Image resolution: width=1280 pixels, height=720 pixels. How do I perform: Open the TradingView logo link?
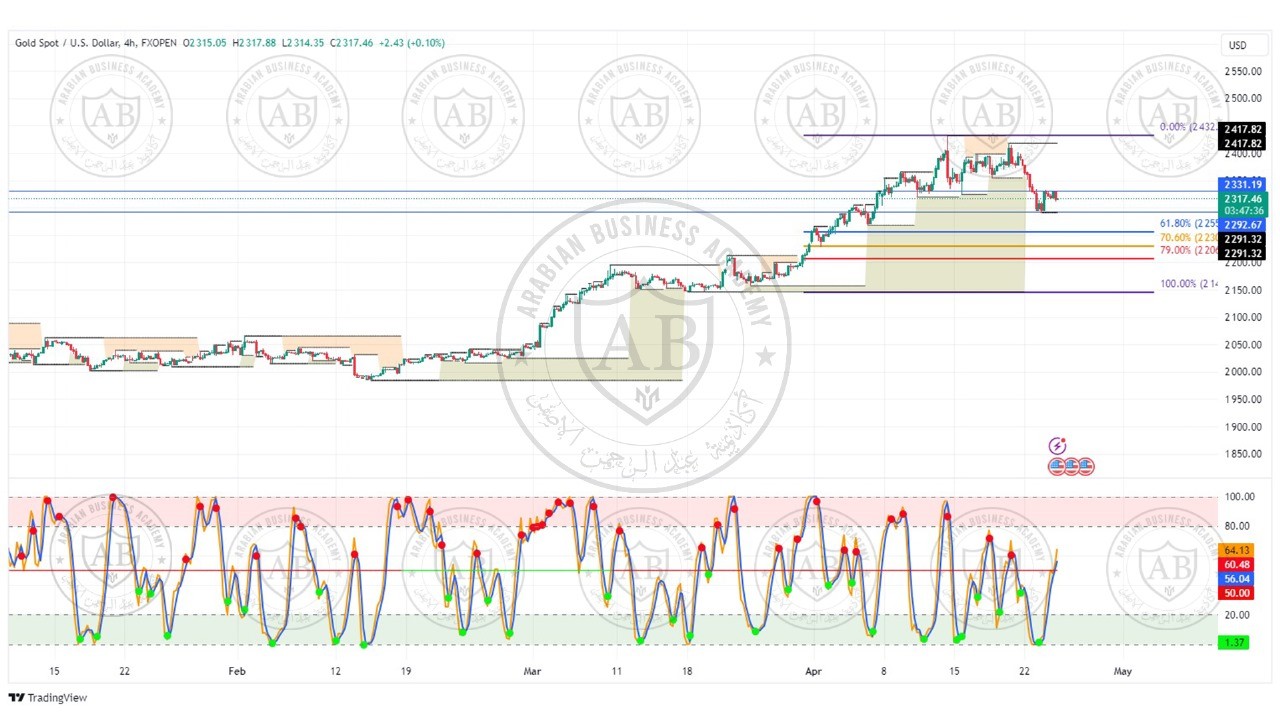click(x=48, y=698)
